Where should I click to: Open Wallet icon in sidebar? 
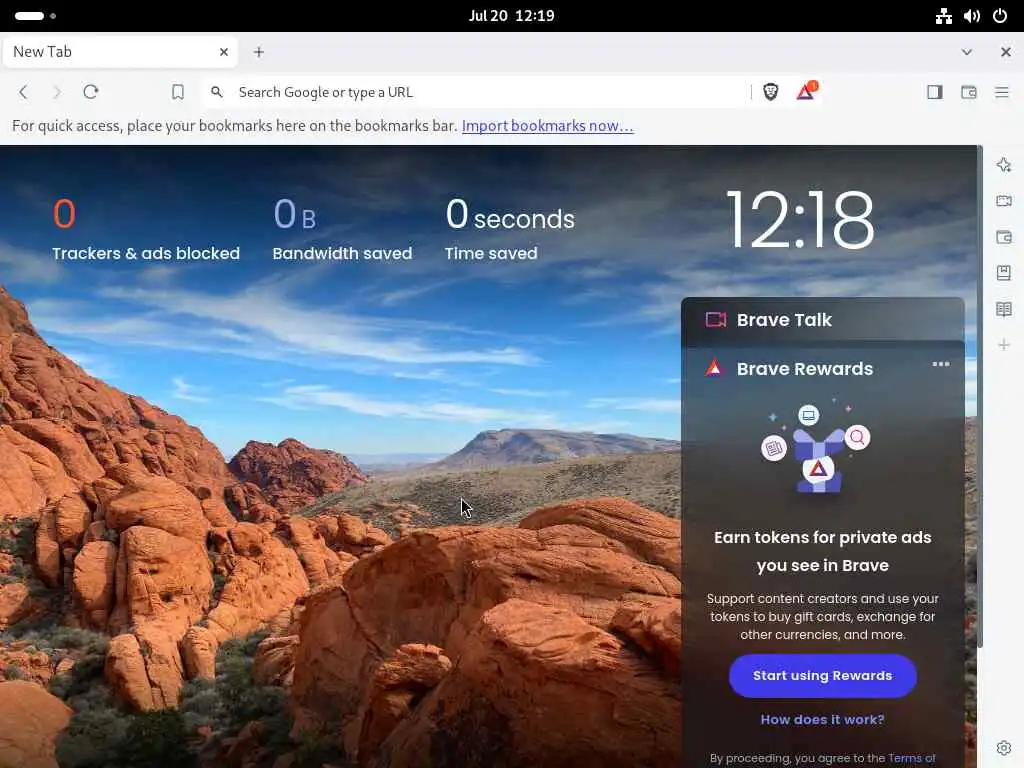coord(1004,236)
